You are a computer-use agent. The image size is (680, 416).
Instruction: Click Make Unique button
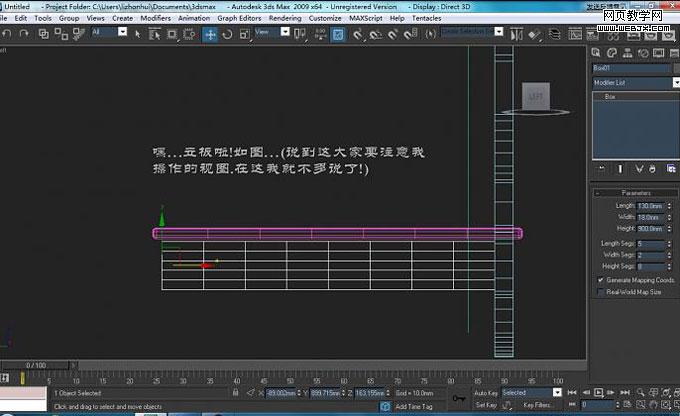pos(639,169)
